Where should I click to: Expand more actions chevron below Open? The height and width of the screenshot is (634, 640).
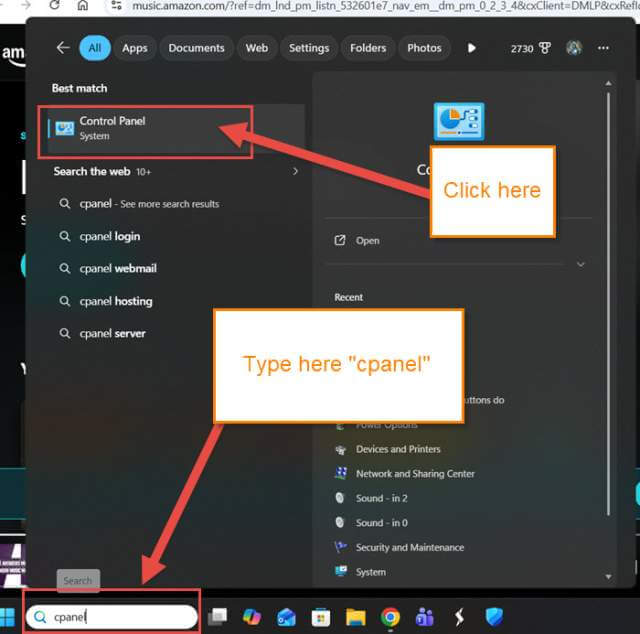[580, 265]
